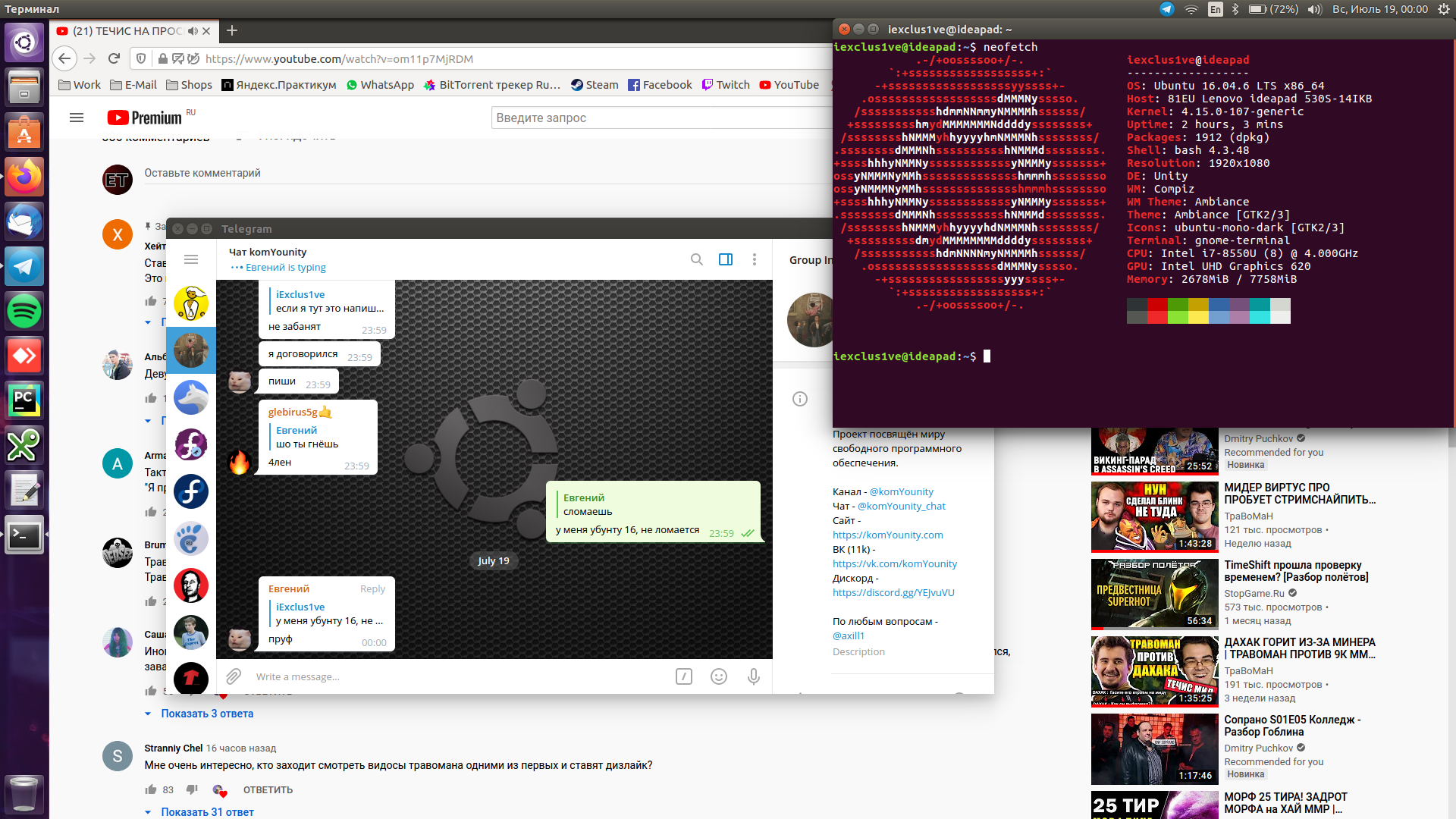Image resolution: width=1456 pixels, height=819 pixels.
Task: Open WhatsApp bookmark
Action: (380, 85)
